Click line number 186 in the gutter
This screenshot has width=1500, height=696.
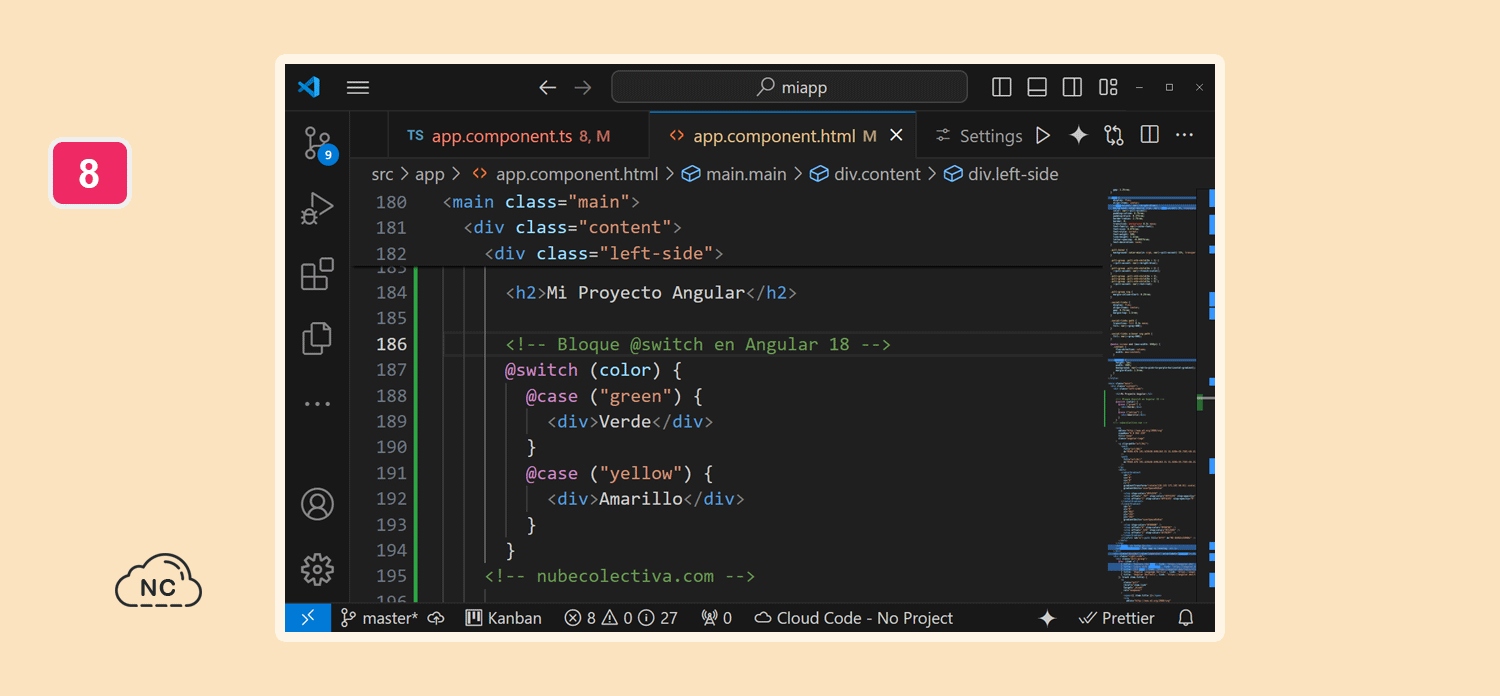click(391, 344)
